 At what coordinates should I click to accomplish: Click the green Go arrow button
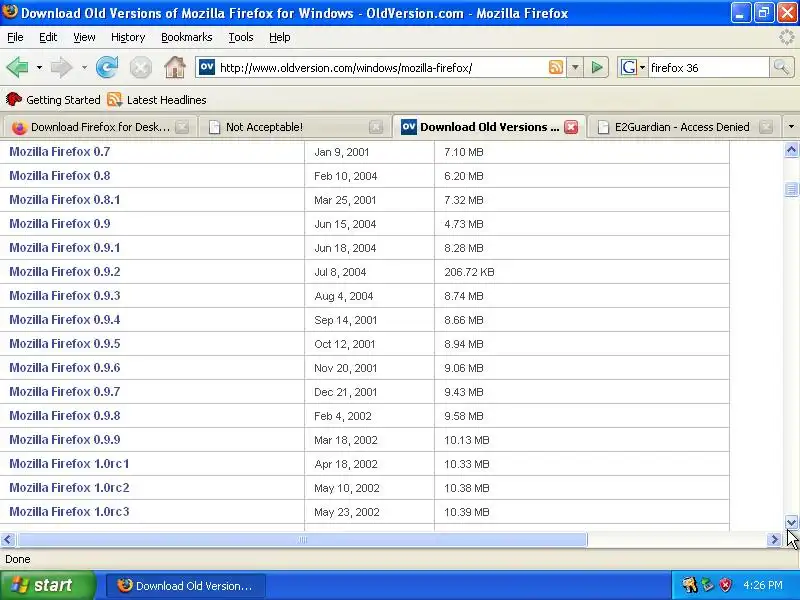tap(596, 67)
